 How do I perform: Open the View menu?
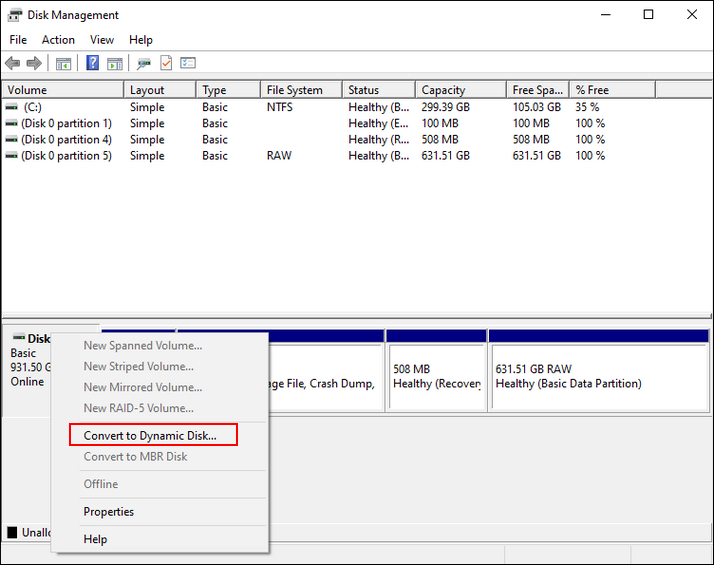pos(102,40)
